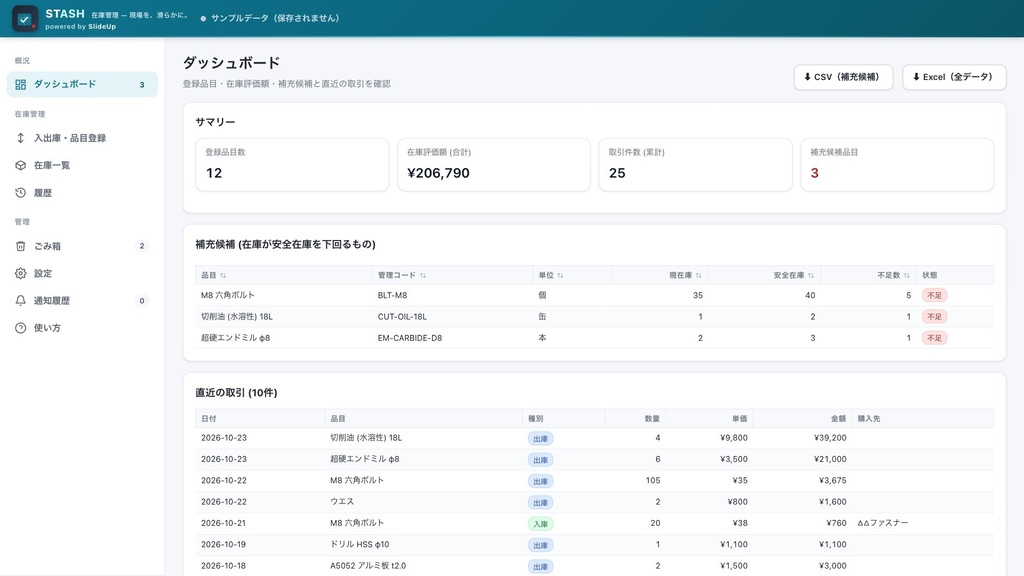Click management code EM-CARBIDE-D8
The width and height of the screenshot is (1024, 576).
click(x=409, y=338)
